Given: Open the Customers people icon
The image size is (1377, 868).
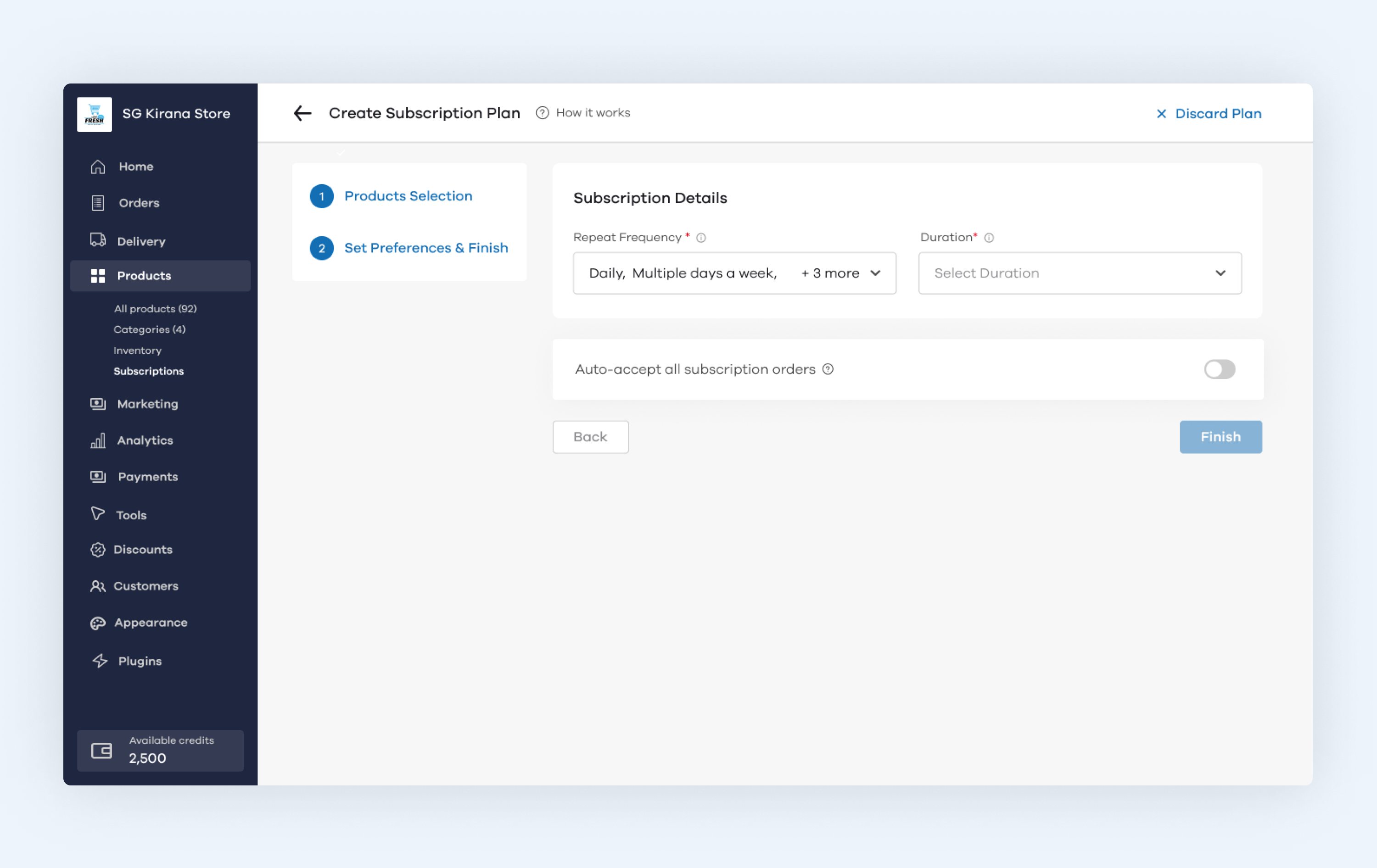Looking at the screenshot, I should pyautogui.click(x=98, y=586).
